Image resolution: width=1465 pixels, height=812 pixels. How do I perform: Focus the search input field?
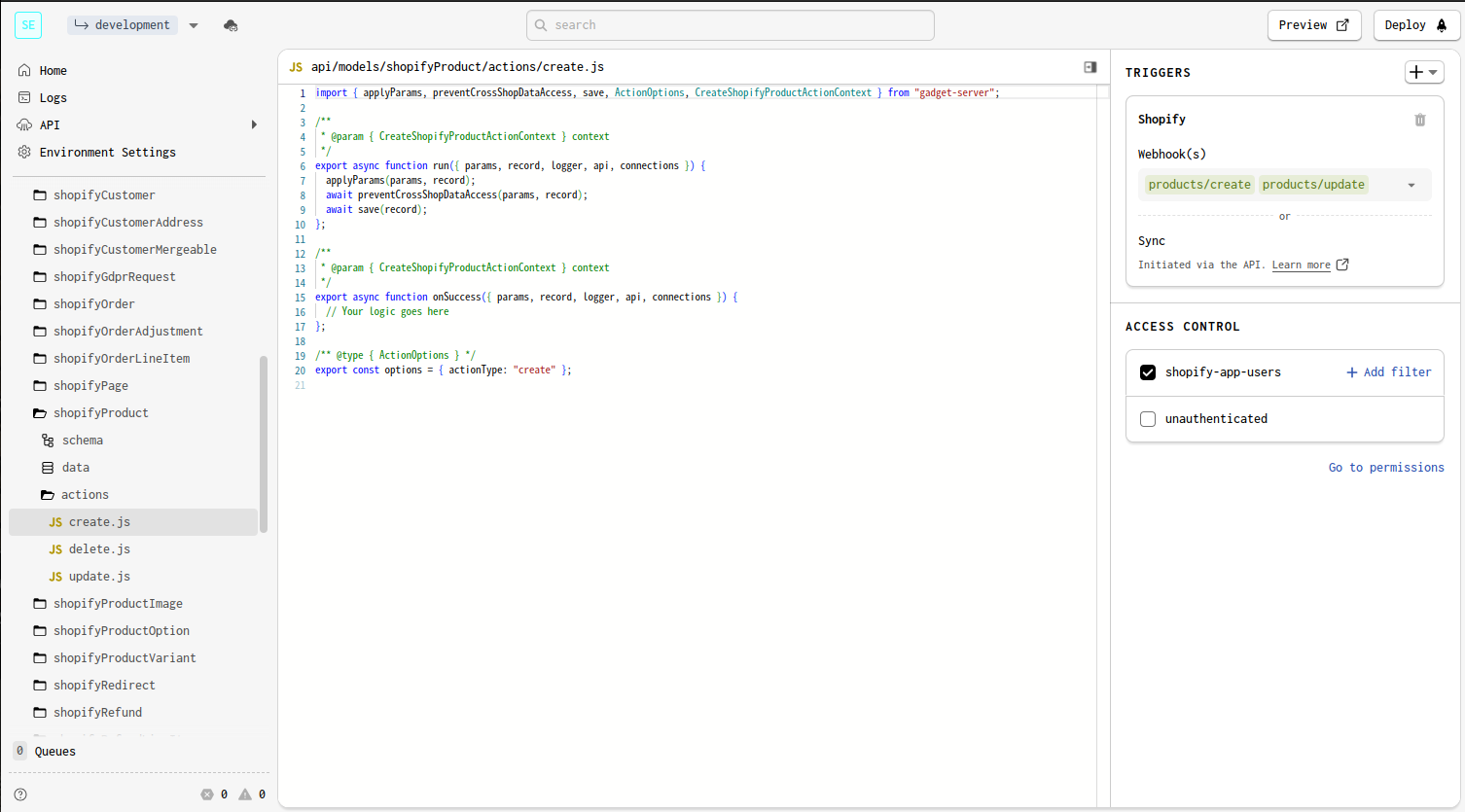[x=731, y=25]
